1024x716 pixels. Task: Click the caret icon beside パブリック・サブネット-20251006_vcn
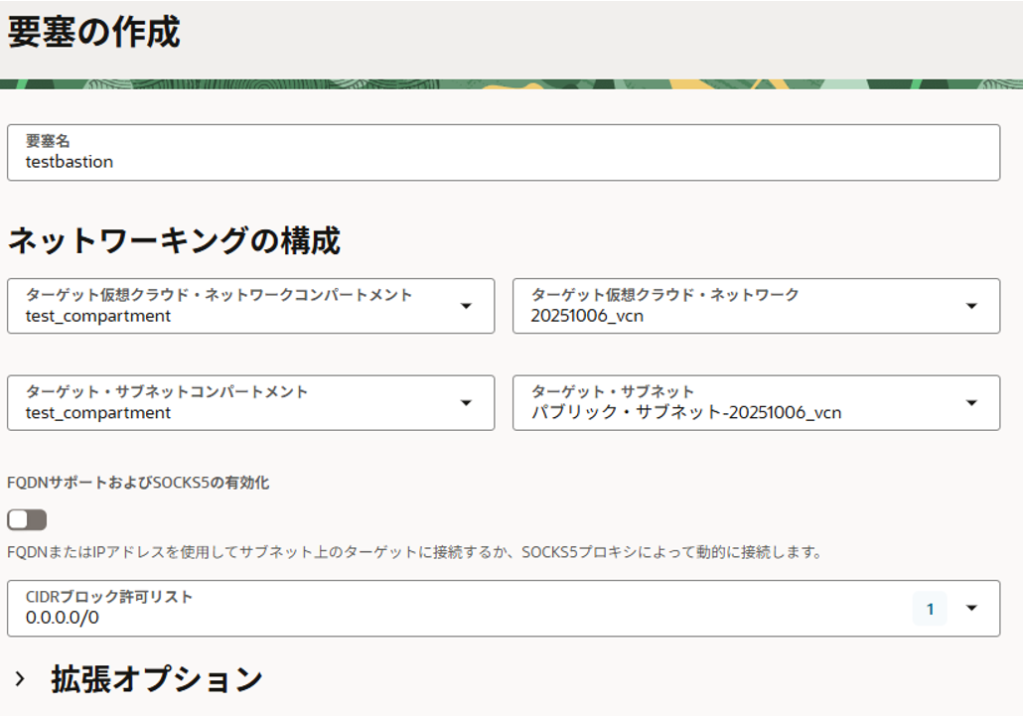point(972,403)
